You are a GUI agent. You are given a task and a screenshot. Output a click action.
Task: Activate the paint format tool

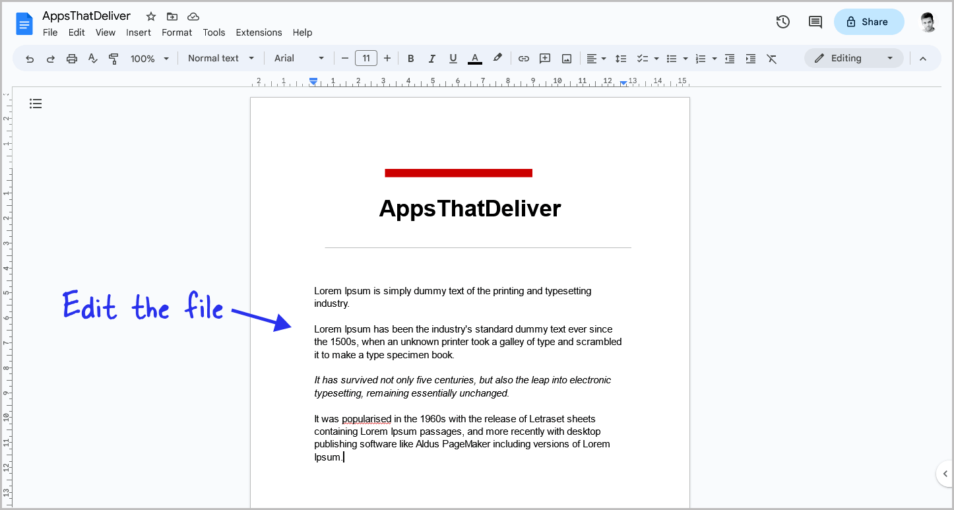click(x=113, y=59)
